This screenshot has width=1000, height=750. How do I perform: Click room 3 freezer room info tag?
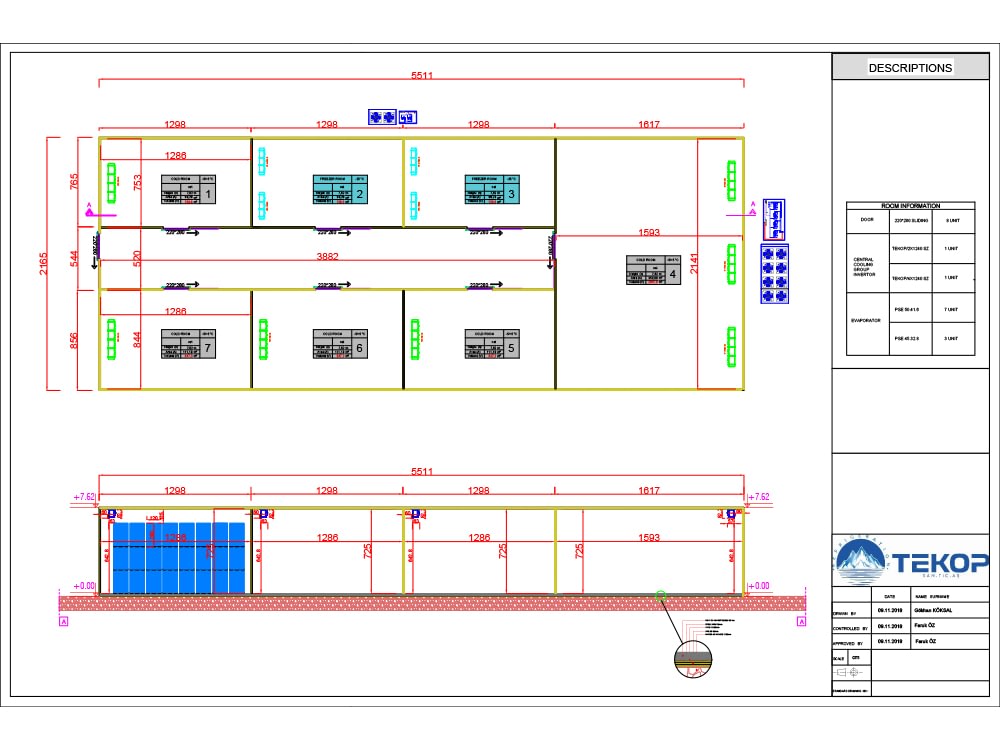pyautogui.click(x=492, y=189)
